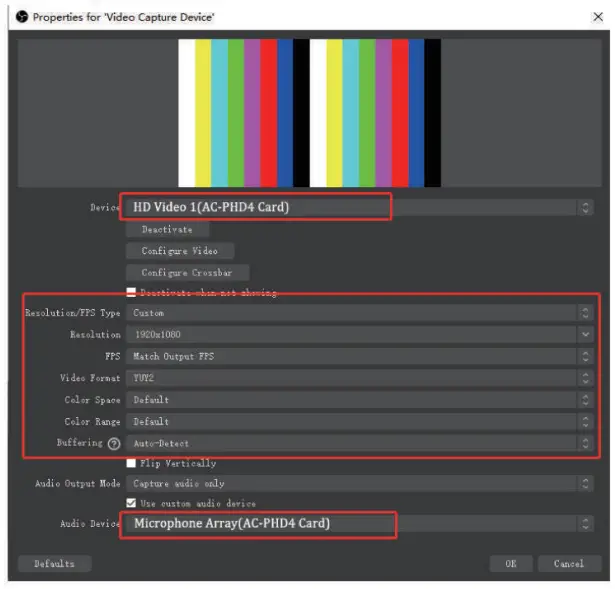Click the Deactivate button
The height and width of the screenshot is (589, 615).
pos(167,229)
